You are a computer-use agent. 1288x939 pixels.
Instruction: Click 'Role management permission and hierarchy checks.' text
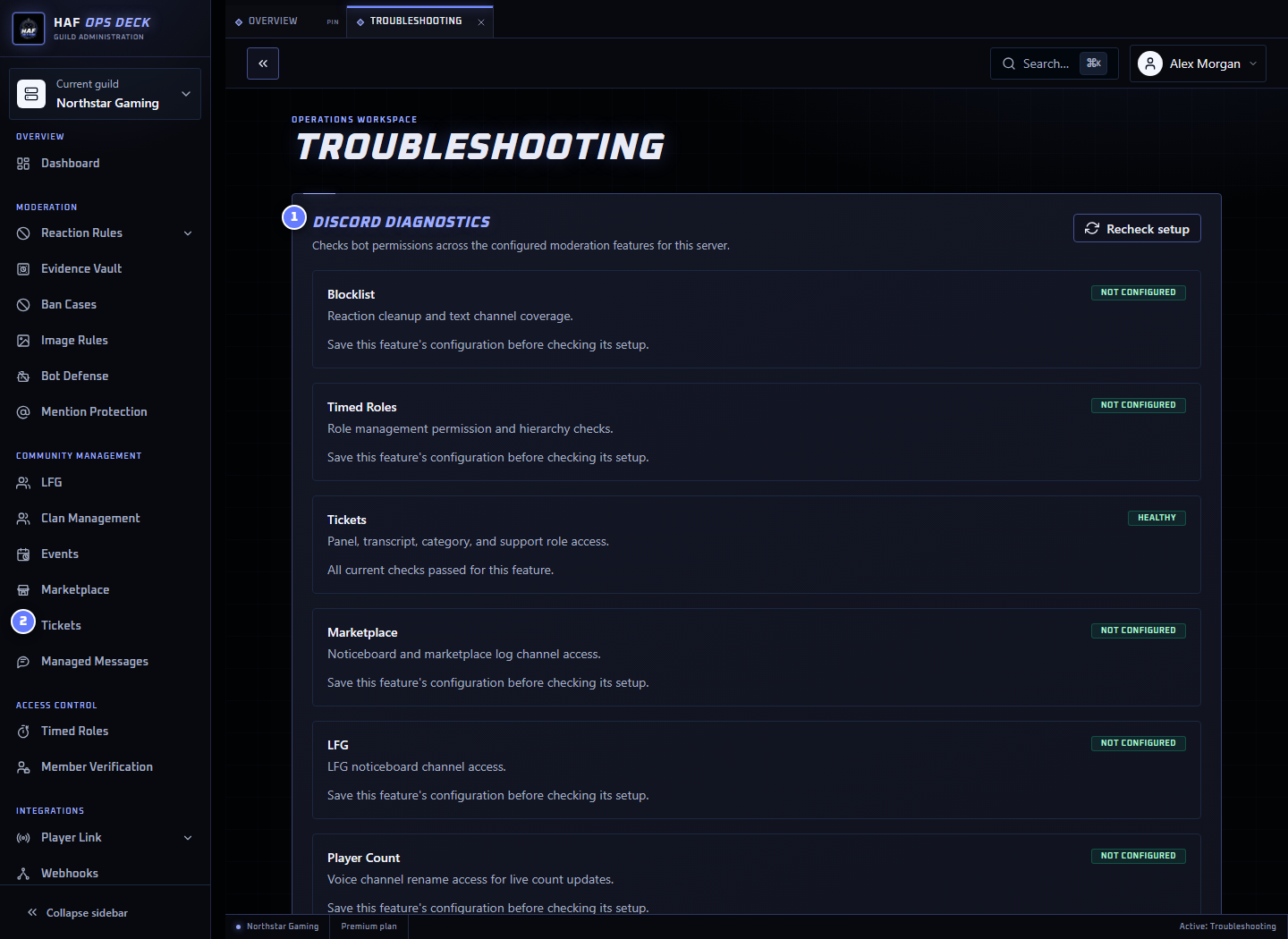coord(470,428)
